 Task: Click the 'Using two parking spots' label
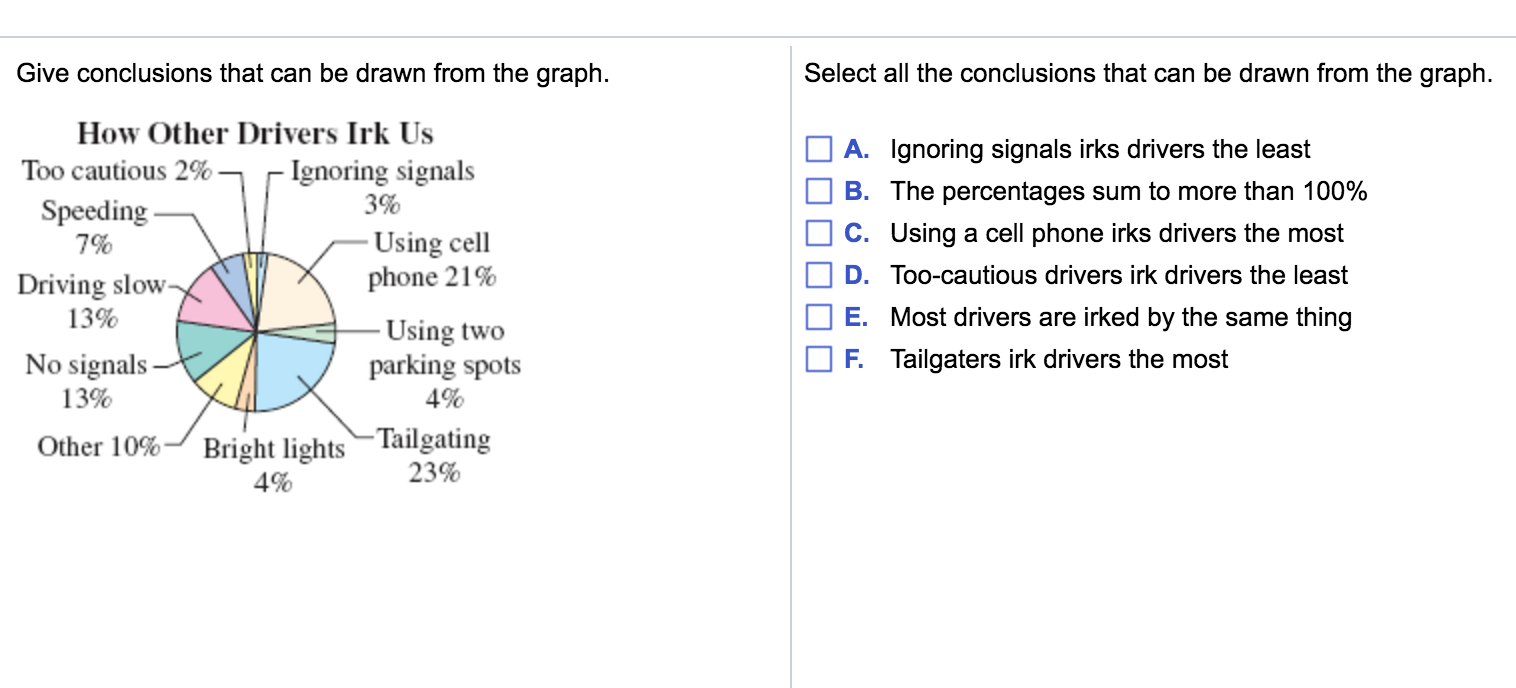click(445, 365)
